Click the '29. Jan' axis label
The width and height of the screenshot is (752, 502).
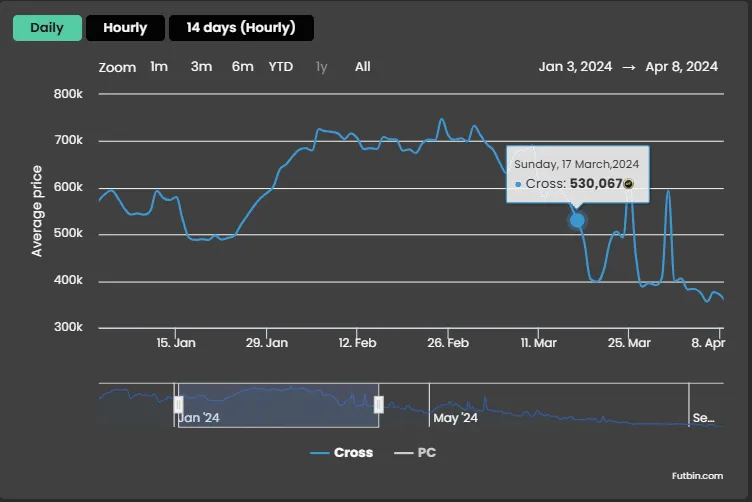click(x=267, y=343)
